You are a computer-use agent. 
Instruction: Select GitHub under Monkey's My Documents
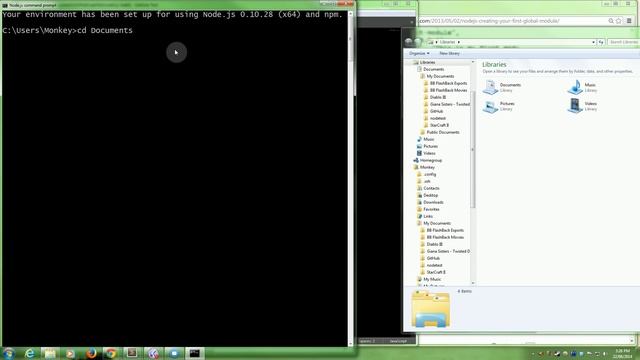[x=433, y=258]
